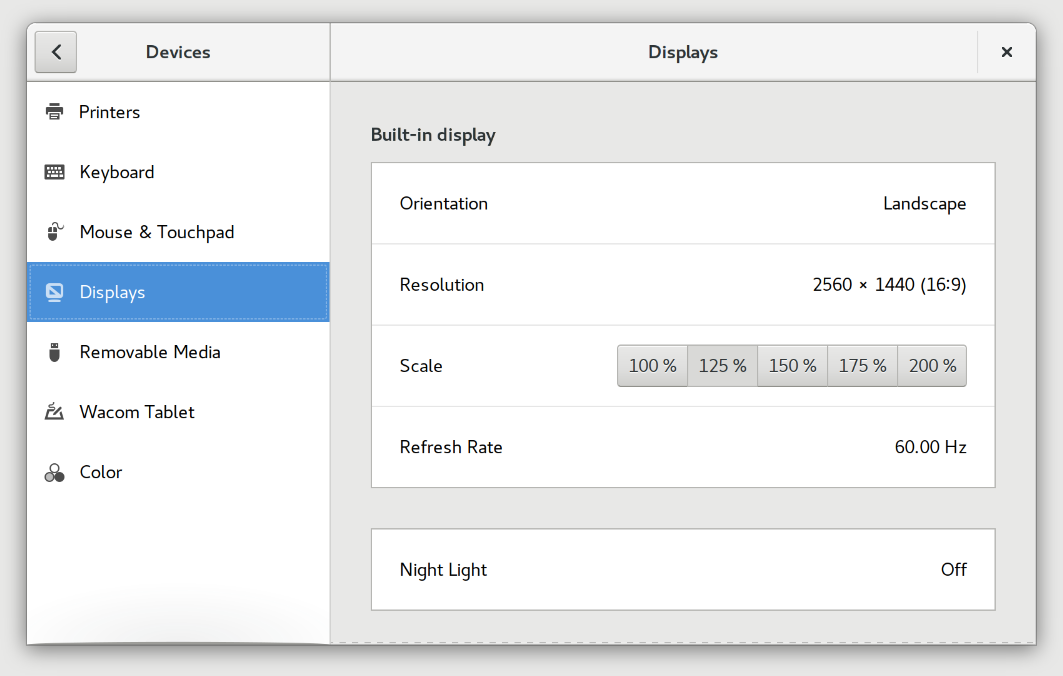This screenshot has width=1063, height=676.
Task: Choose the 125 % scale segment control
Action: 722,365
